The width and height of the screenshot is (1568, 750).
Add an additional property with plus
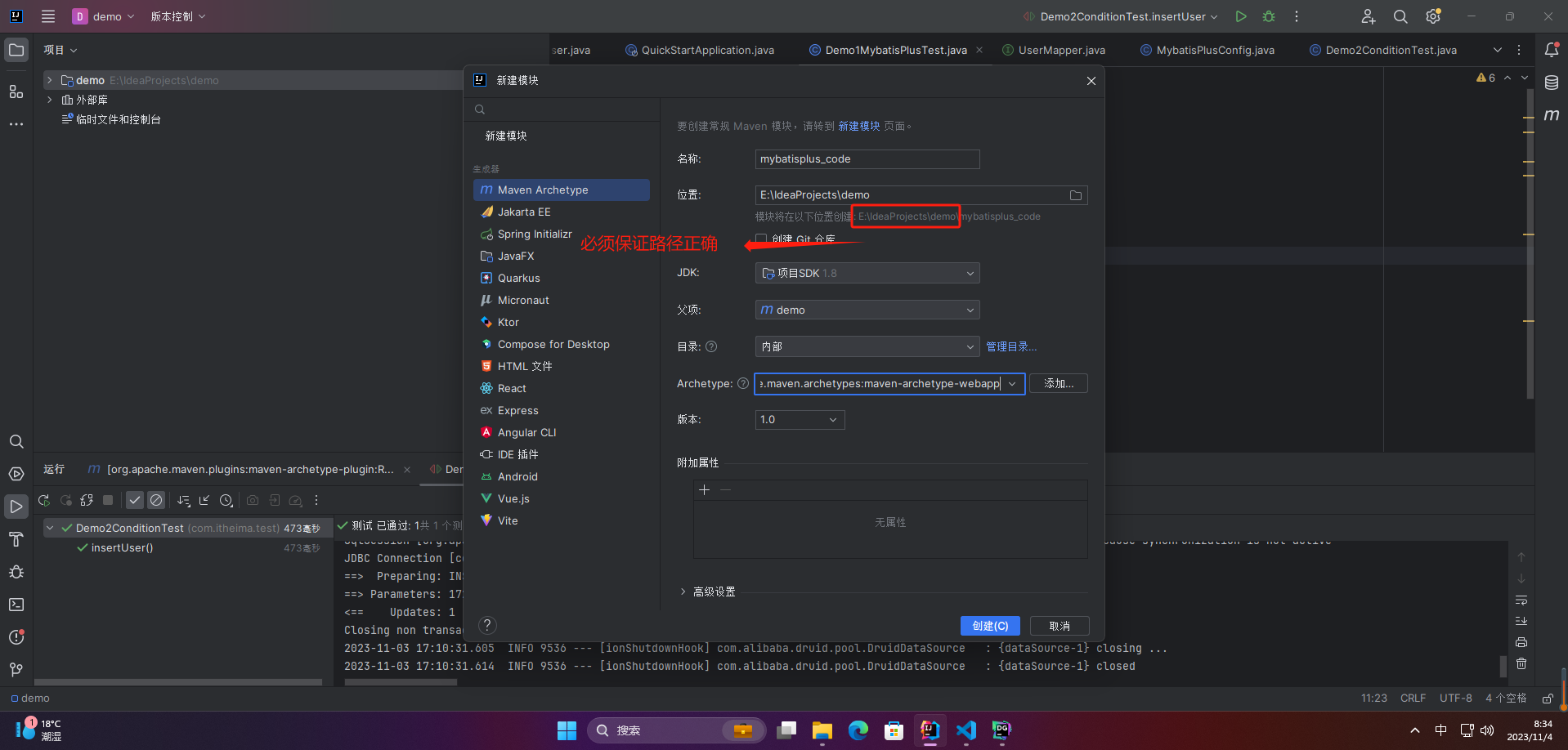coord(704,490)
